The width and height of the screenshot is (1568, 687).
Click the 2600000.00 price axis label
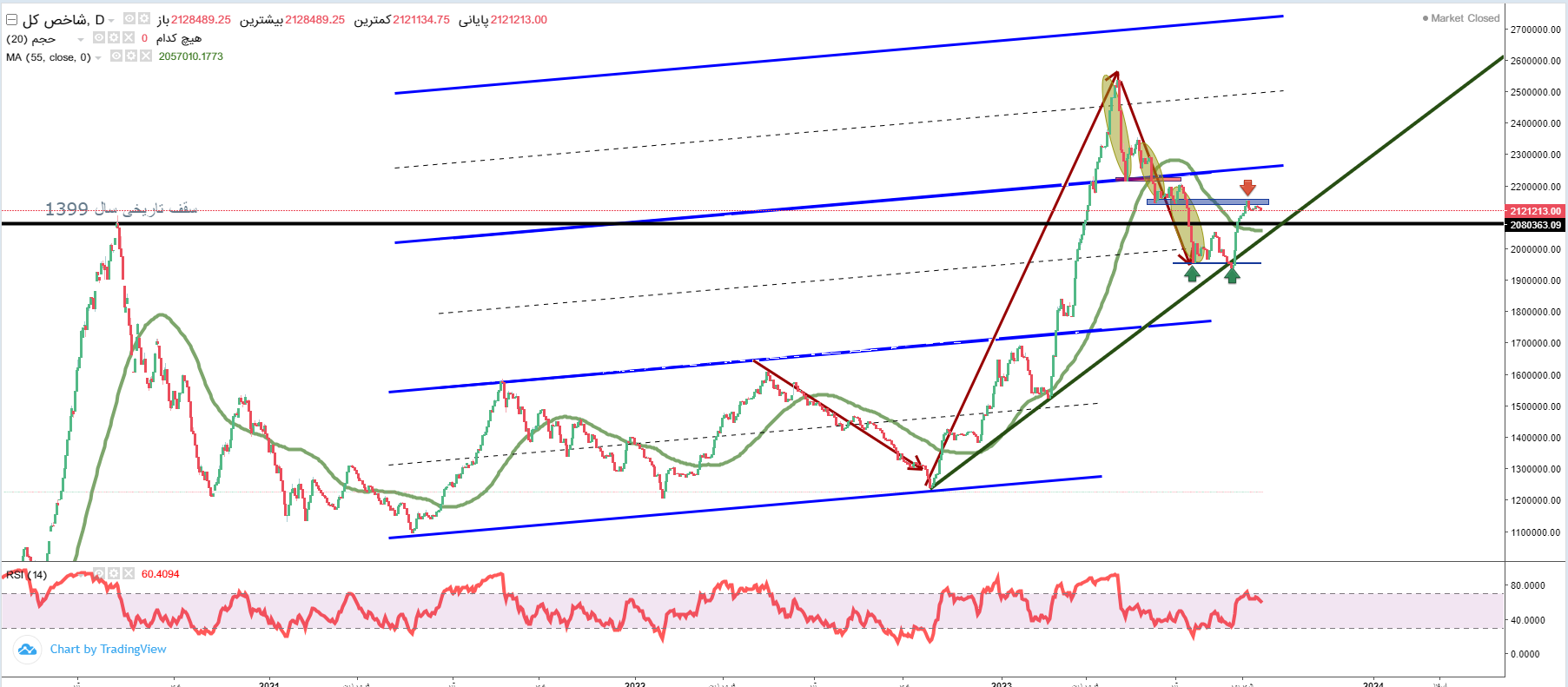click(1536, 61)
